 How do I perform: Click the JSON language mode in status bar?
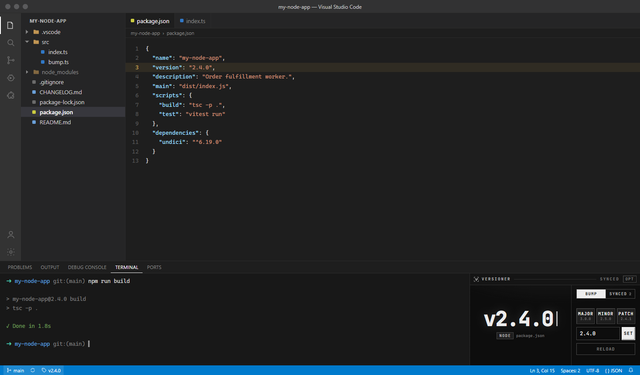point(613,371)
